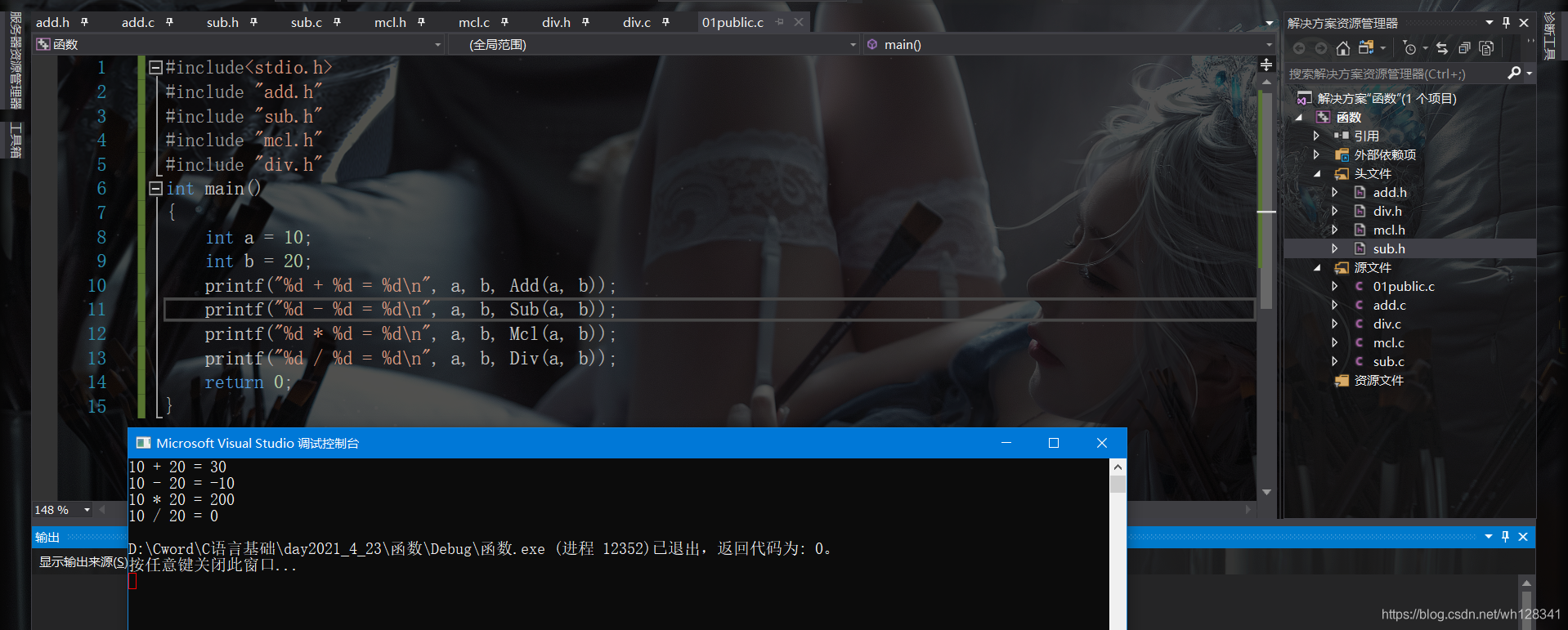Switch to the mcl.h tab

click(x=390, y=22)
